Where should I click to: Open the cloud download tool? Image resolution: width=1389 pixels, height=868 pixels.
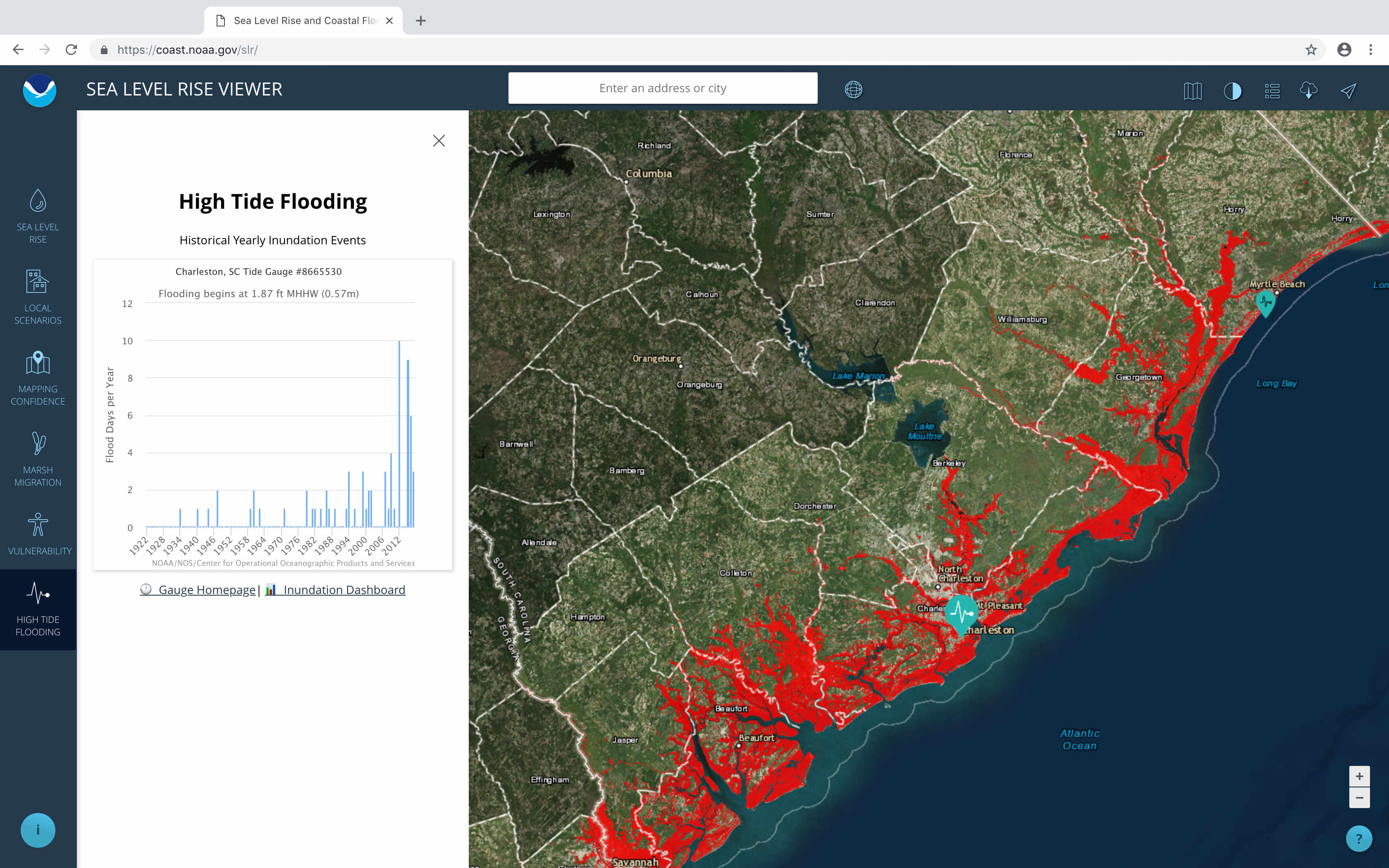click(1309, 90)
